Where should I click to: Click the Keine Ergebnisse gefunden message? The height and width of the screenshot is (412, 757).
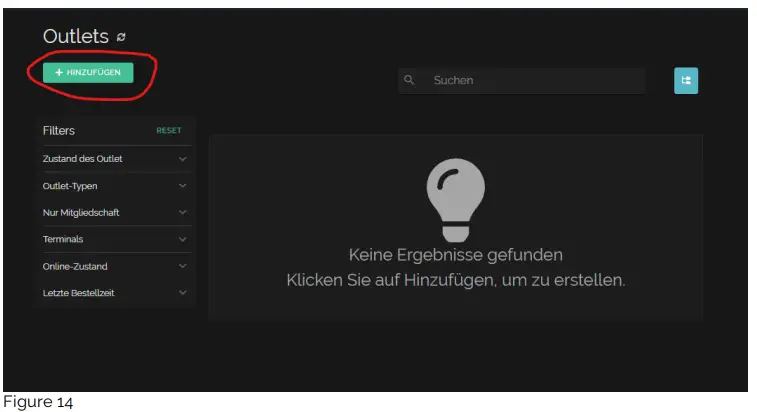(x=456, y=255)
